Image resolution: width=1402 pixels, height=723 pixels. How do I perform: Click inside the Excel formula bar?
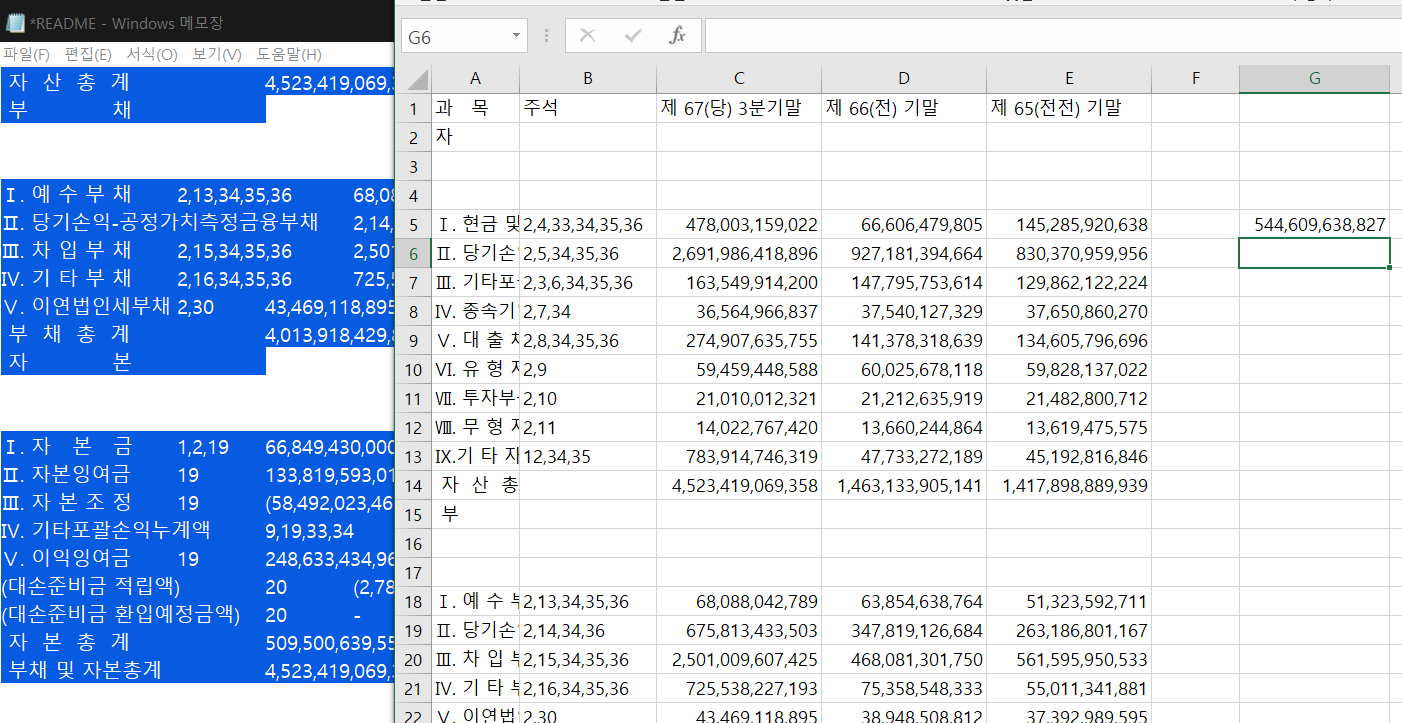[x=1053, y=36]
